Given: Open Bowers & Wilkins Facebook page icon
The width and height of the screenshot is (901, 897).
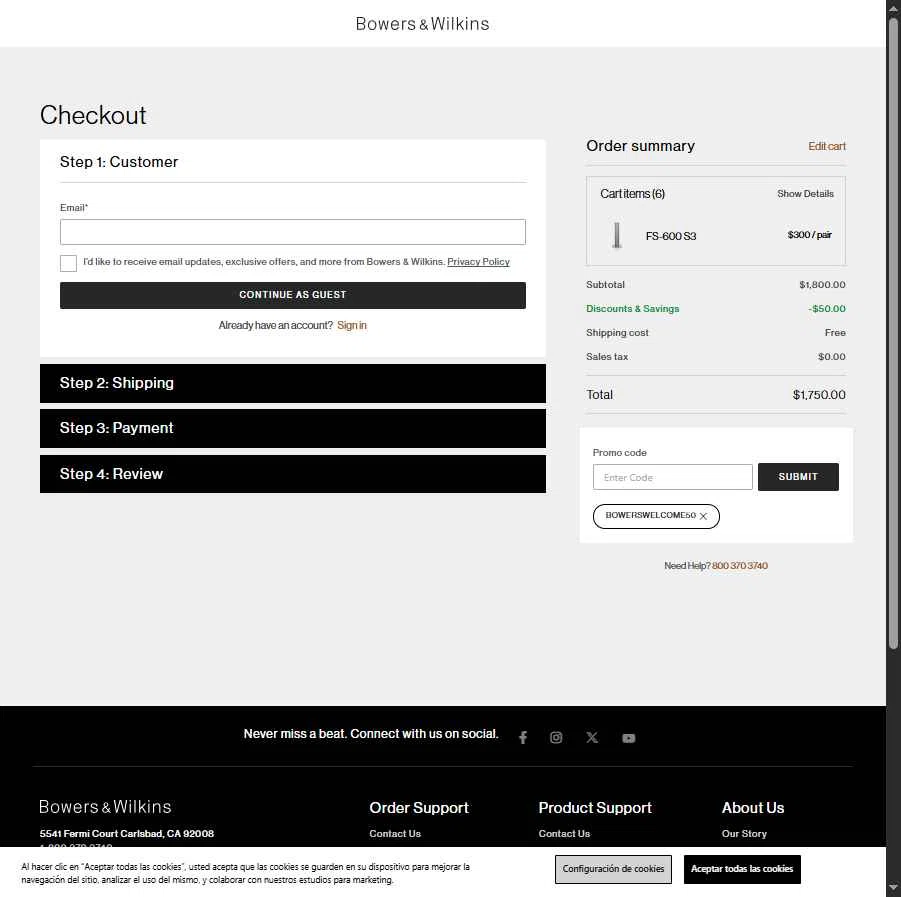Looking at the screenshot, I should pos(522,737).
